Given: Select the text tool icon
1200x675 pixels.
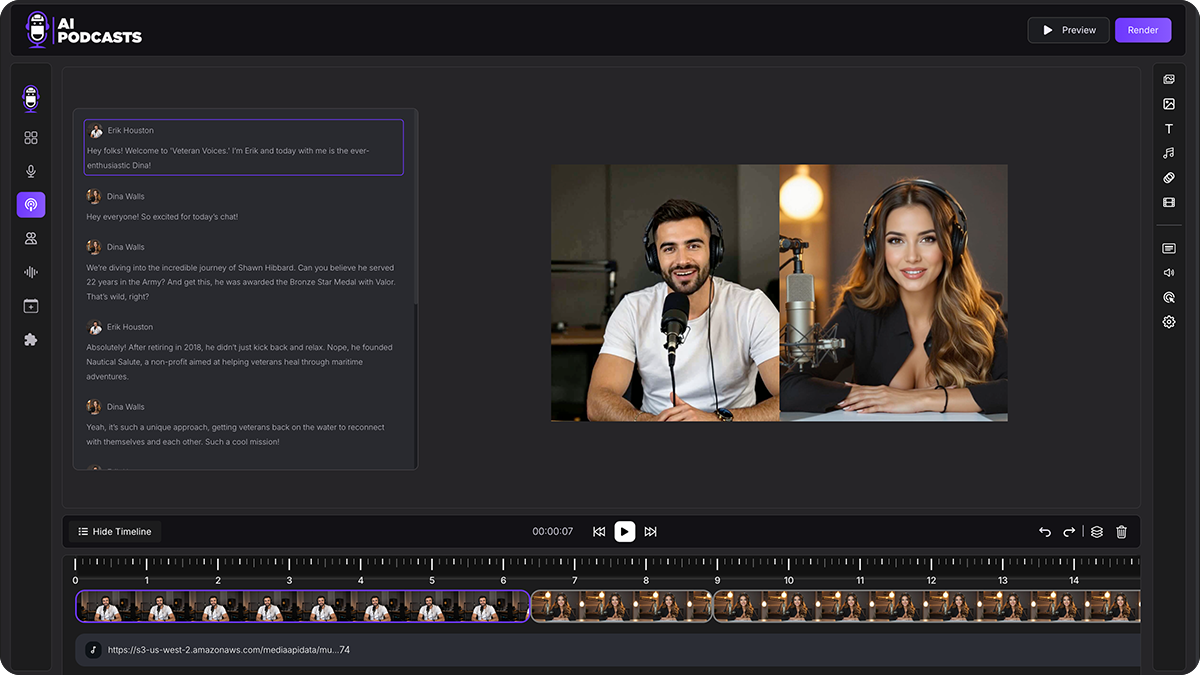Looking at the screenshot, I should coord(1168,129).
